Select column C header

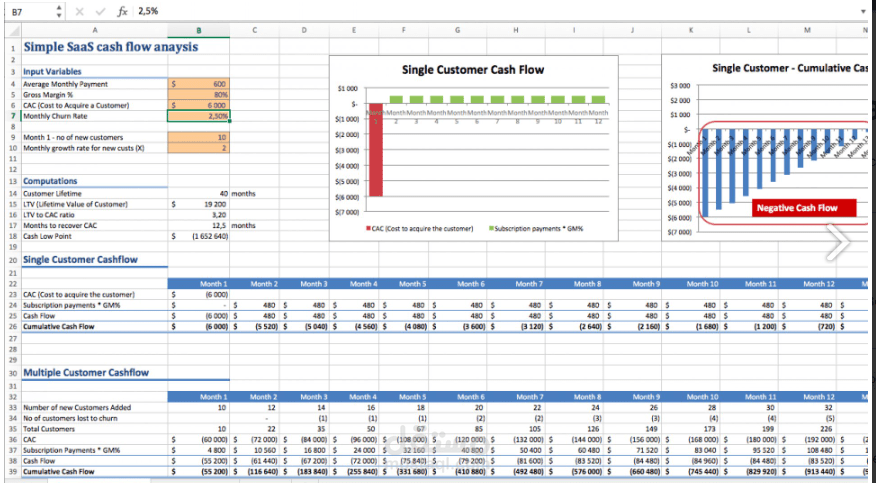[254, 30]
